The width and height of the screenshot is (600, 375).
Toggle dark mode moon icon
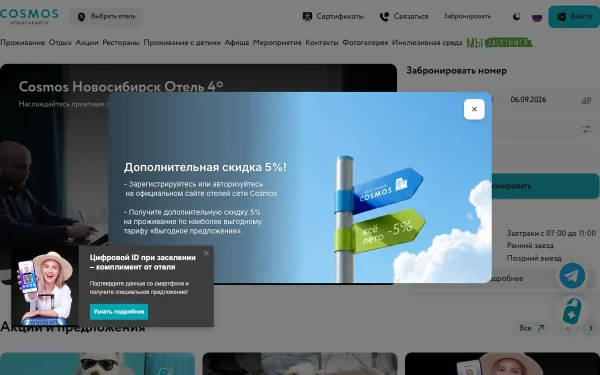tap(517, 17)
